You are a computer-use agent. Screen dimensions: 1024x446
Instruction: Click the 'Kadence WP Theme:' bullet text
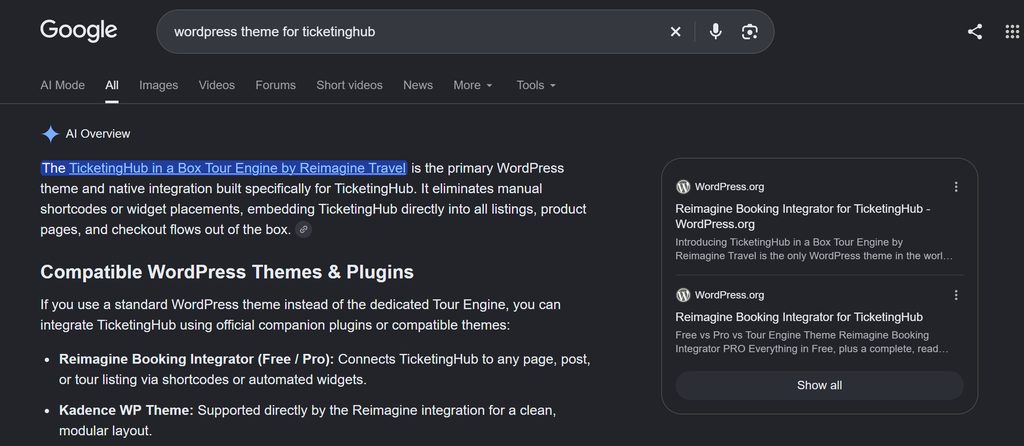(x=127, y=411)
